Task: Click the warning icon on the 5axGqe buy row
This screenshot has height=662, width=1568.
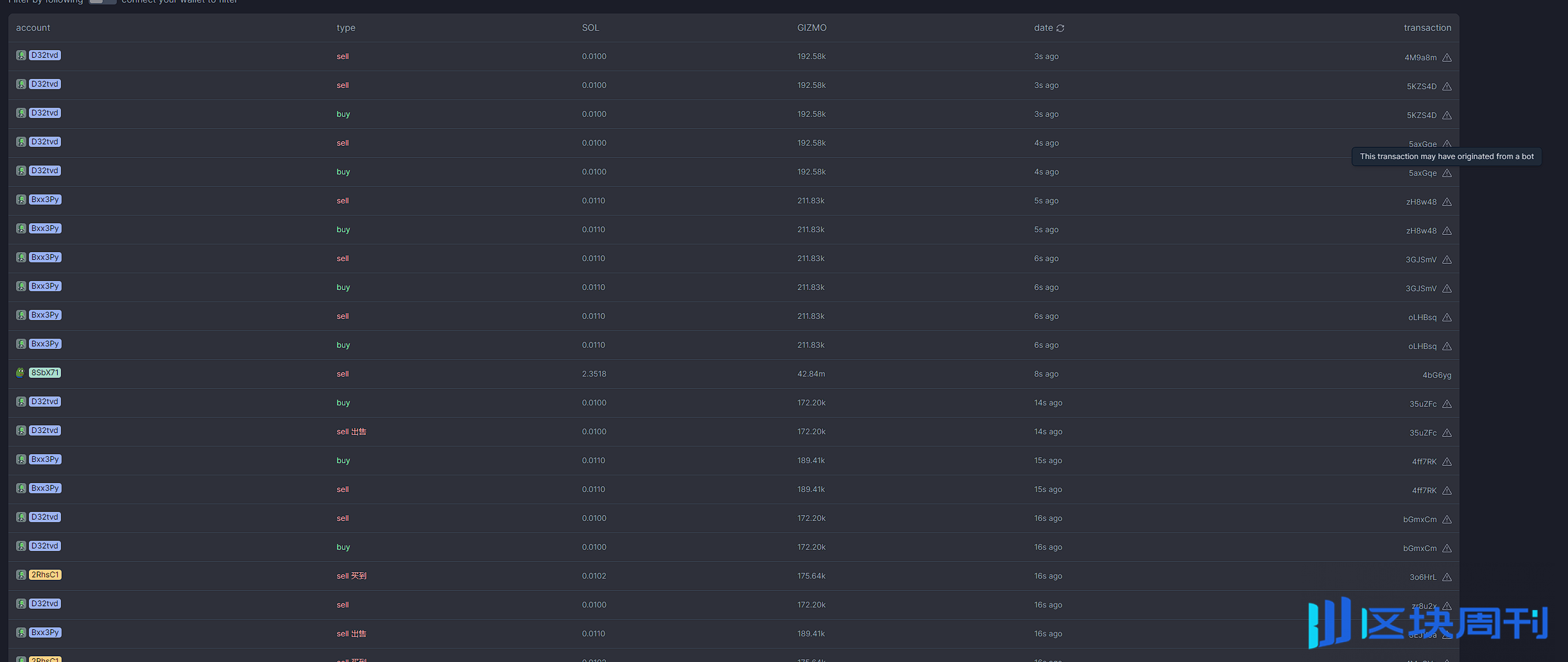Action: click(x=1447, y=173)
